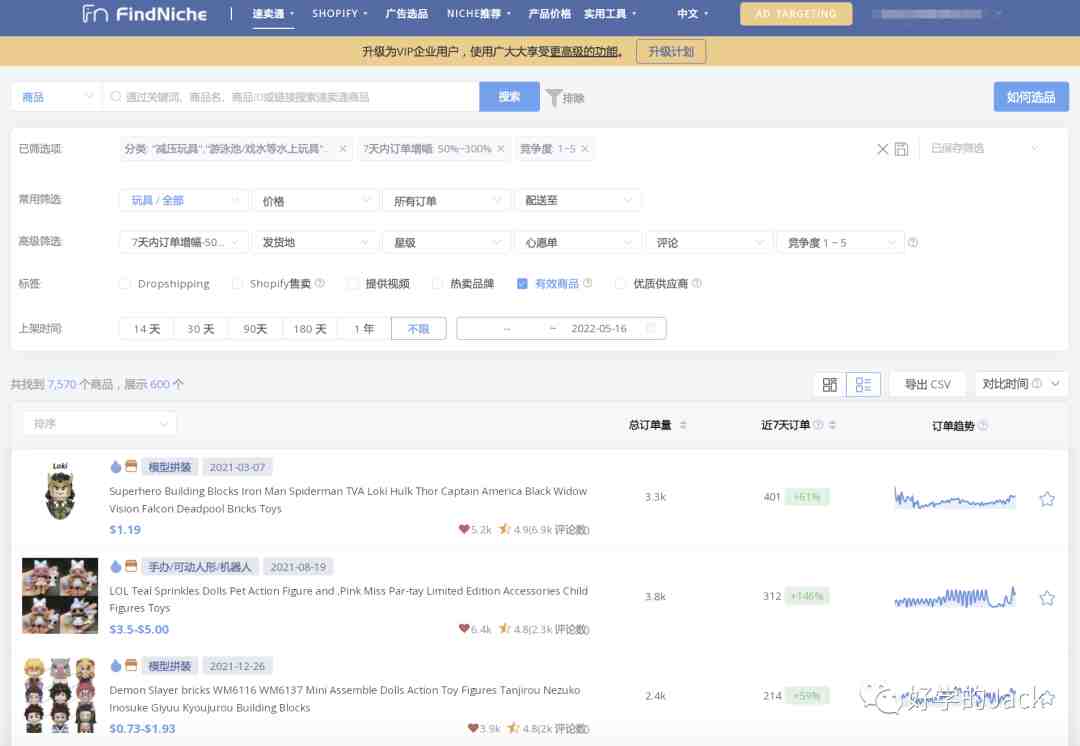The height and width of the screenshot is (746, 1080).
Task: Select 不限 listing time
Action: click(418, 329)
